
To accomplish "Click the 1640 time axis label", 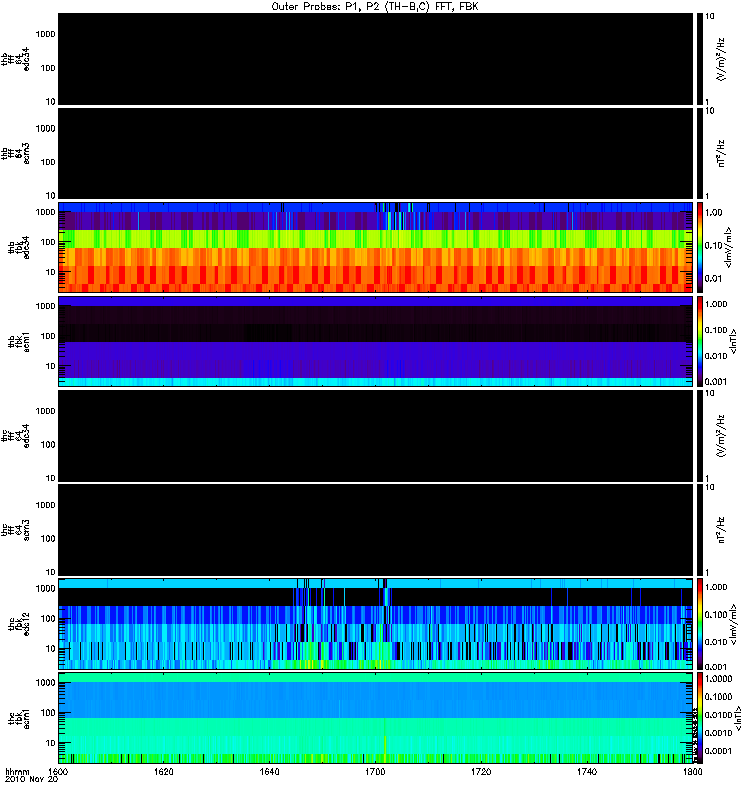I will [269, 771].
